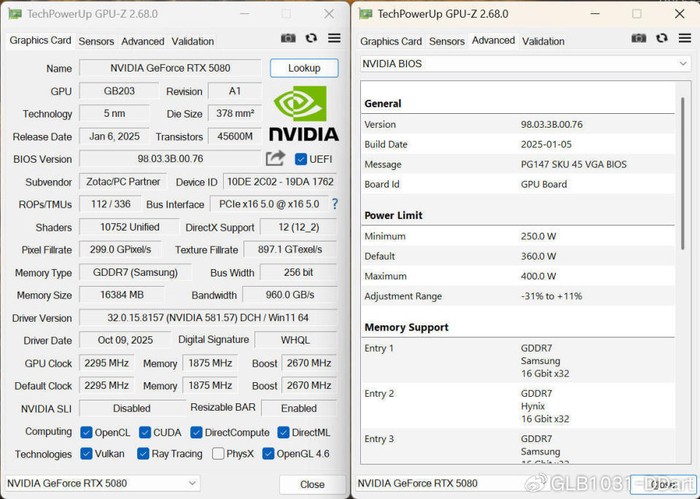Click the Bandwidth field 960.0 GB/s
Screen dimensions: 700x499
290,295
